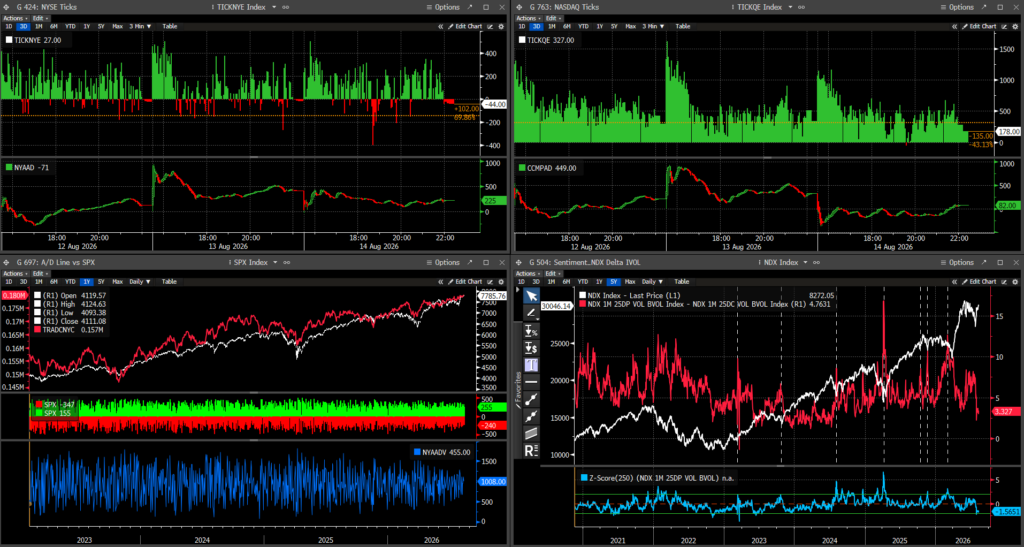Switch NASDAQ Ticks chart to YTD range
The height and width of the screenshot is (547, 1024).
pyautogui.click(x=583, y=27)
